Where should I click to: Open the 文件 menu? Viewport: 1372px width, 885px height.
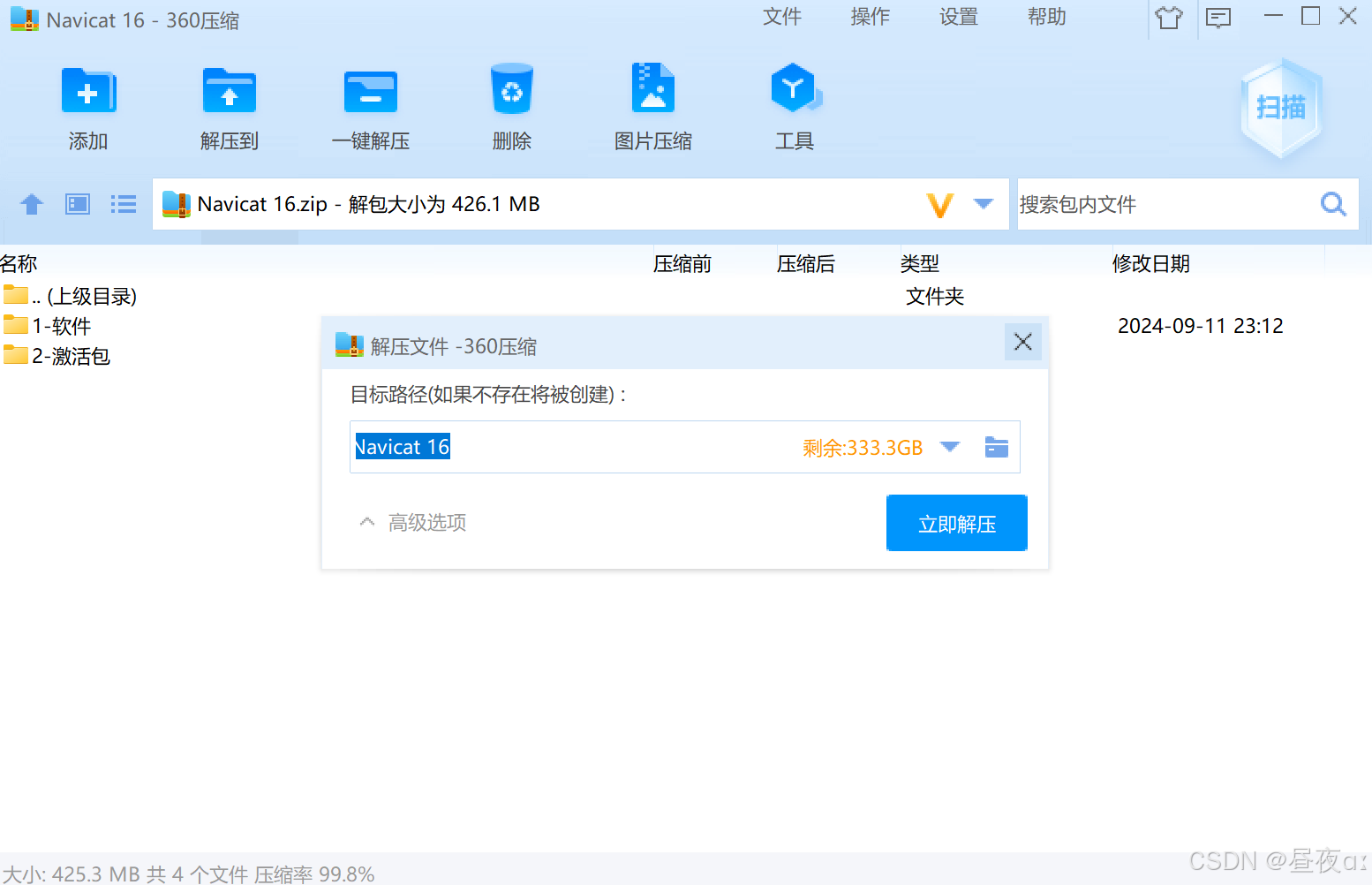point(782,17)
